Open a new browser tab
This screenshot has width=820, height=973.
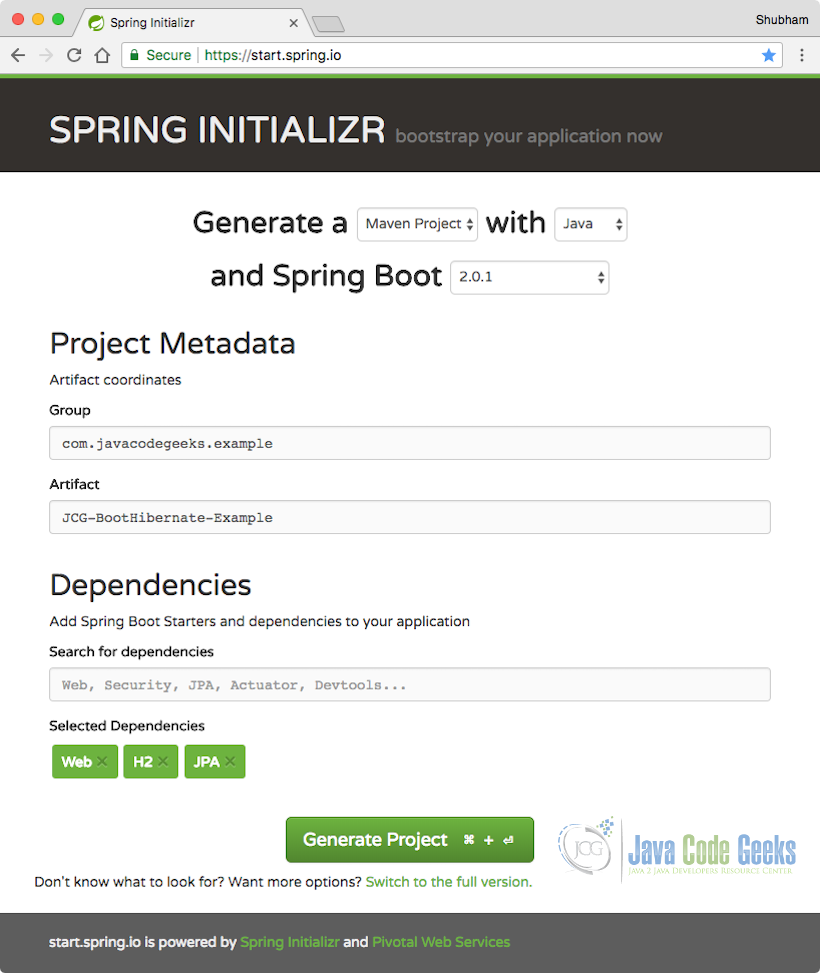tap(328, 24)
